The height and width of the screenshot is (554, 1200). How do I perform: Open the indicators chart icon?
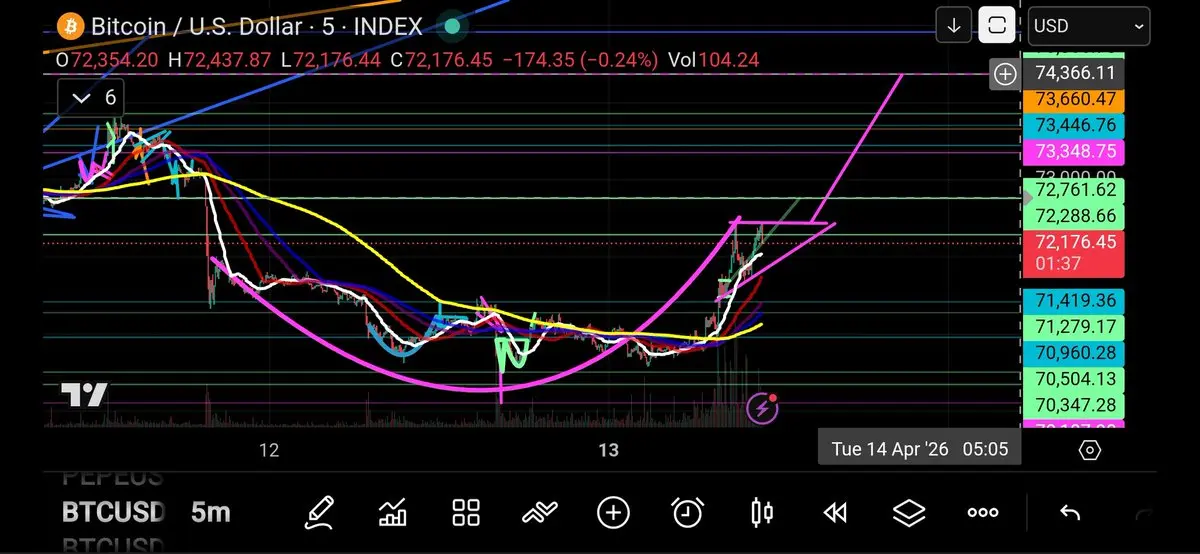coord(393,513)
